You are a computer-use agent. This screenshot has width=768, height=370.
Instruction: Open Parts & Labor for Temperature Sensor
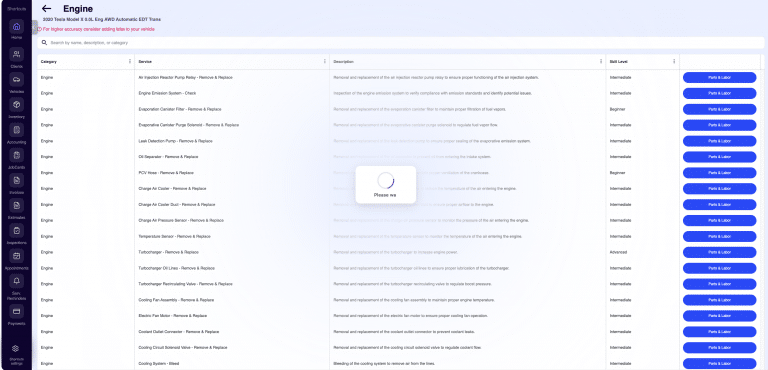pos(720,236)
